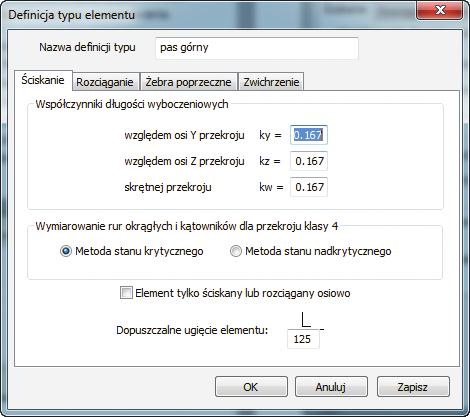Cancel with the Anuluj button

[x=331, y=387]
